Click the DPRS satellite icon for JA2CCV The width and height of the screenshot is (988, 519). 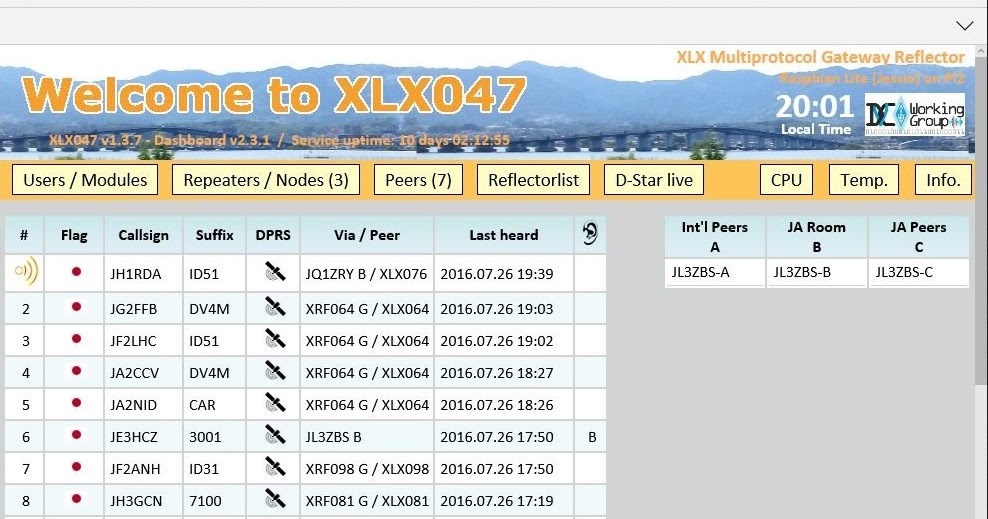[274, 371]
